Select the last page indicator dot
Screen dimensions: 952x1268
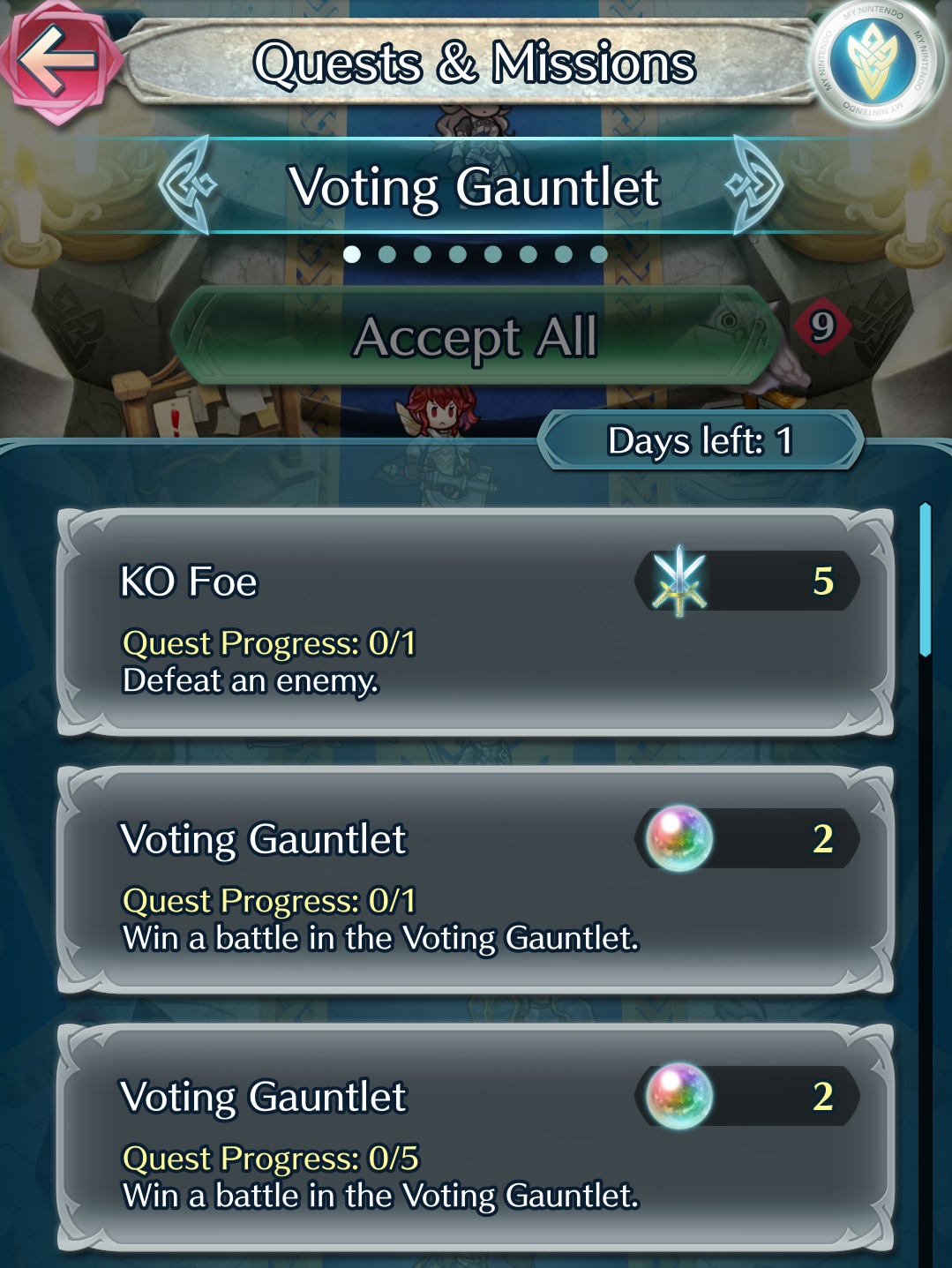point(599,254)
